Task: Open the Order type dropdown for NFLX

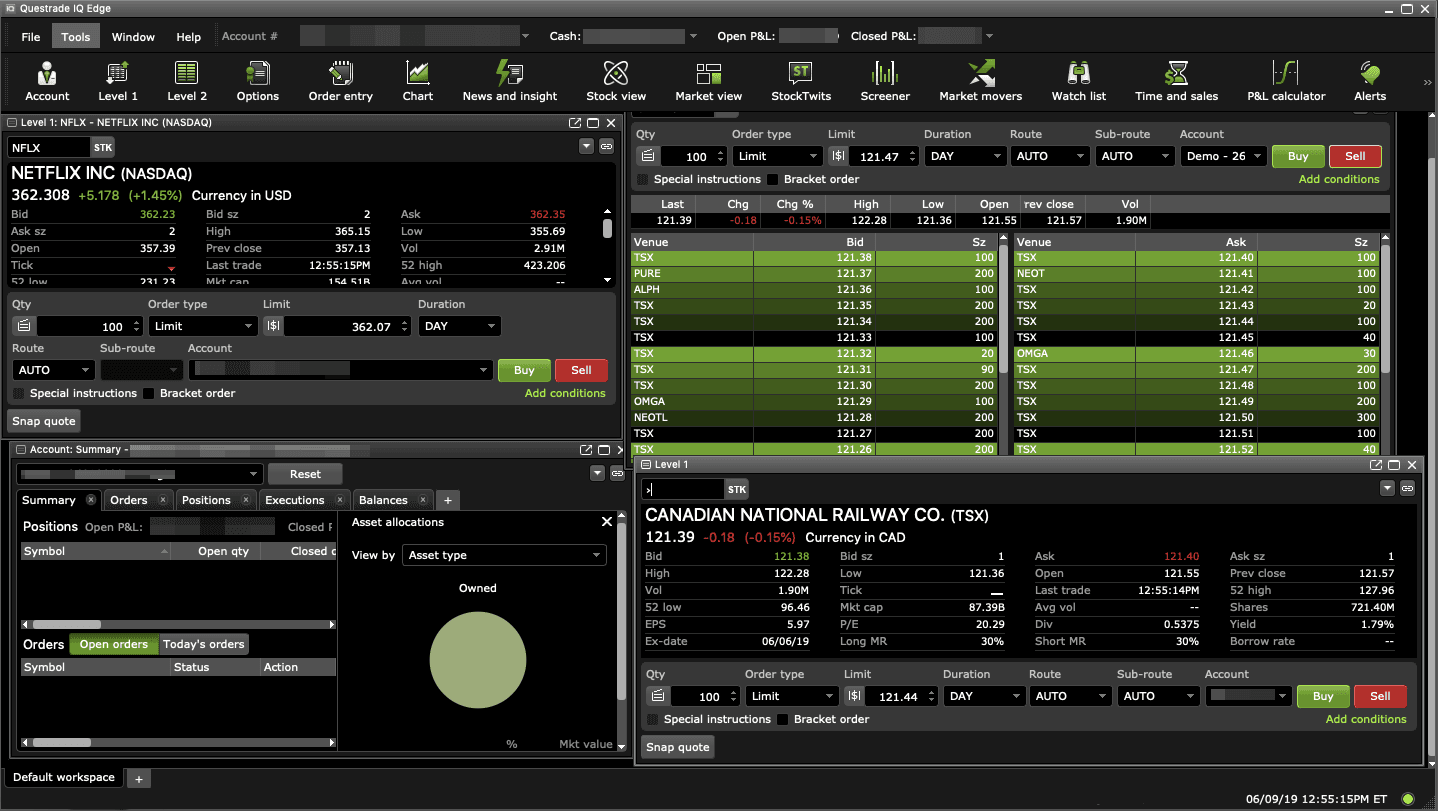Action: (x=203, y=325)
